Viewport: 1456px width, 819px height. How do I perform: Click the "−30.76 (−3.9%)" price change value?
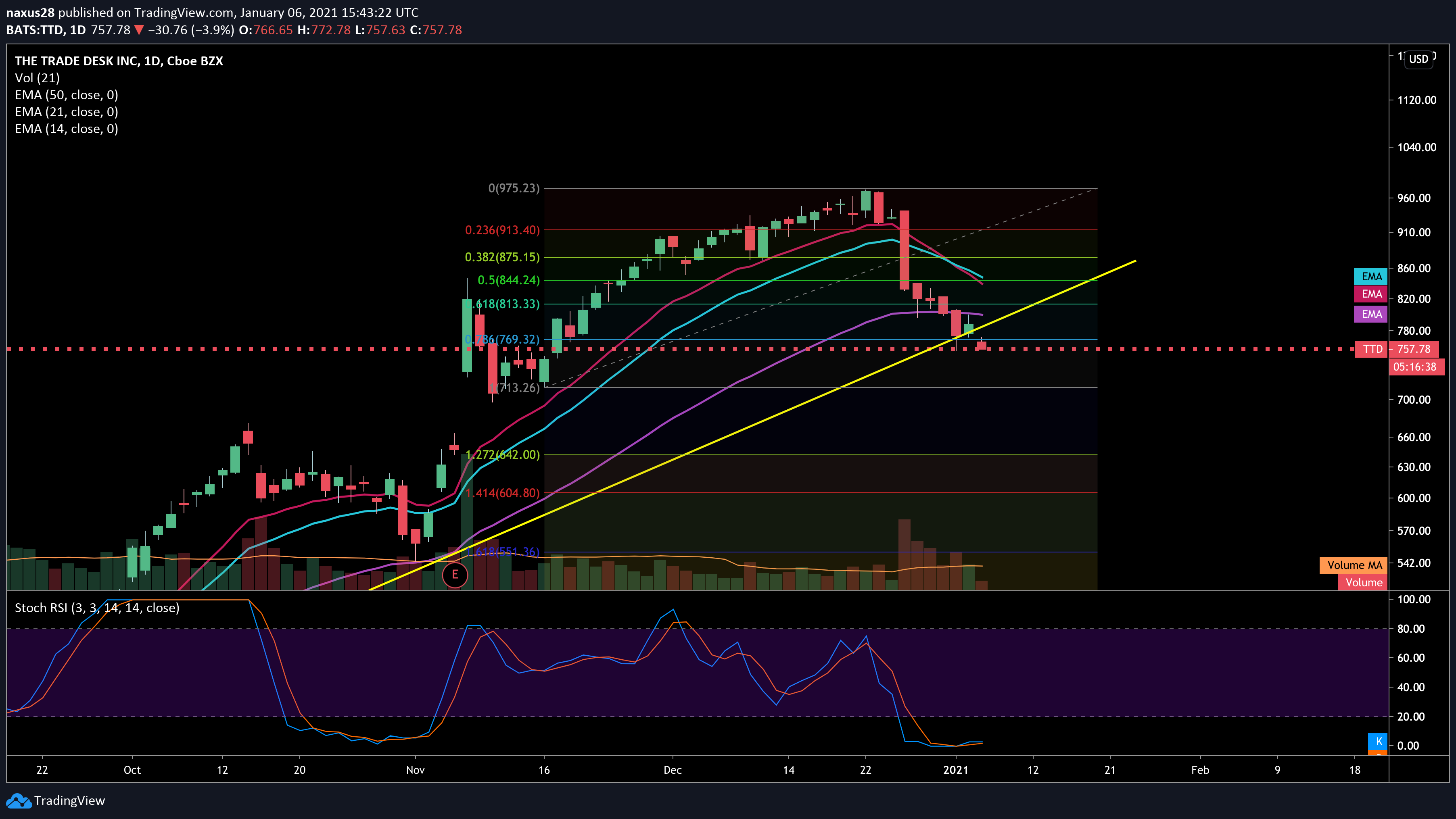(x=191, y=30)
